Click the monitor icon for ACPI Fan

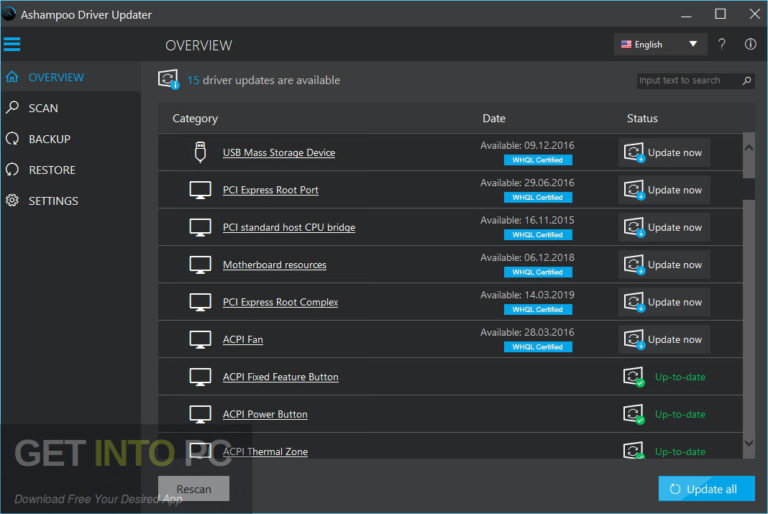(x=200, y=340)
